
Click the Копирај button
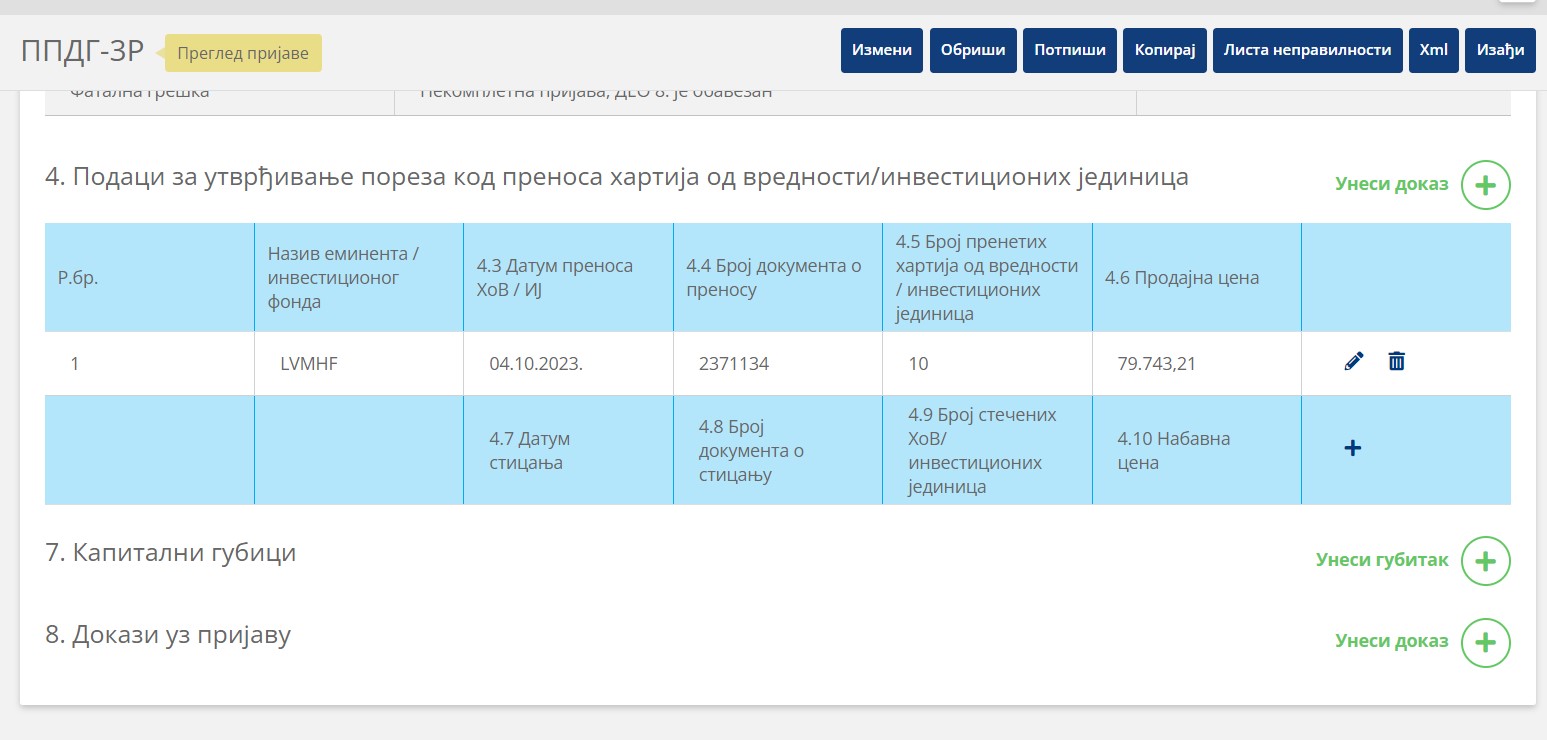[x=1165, y=50]
